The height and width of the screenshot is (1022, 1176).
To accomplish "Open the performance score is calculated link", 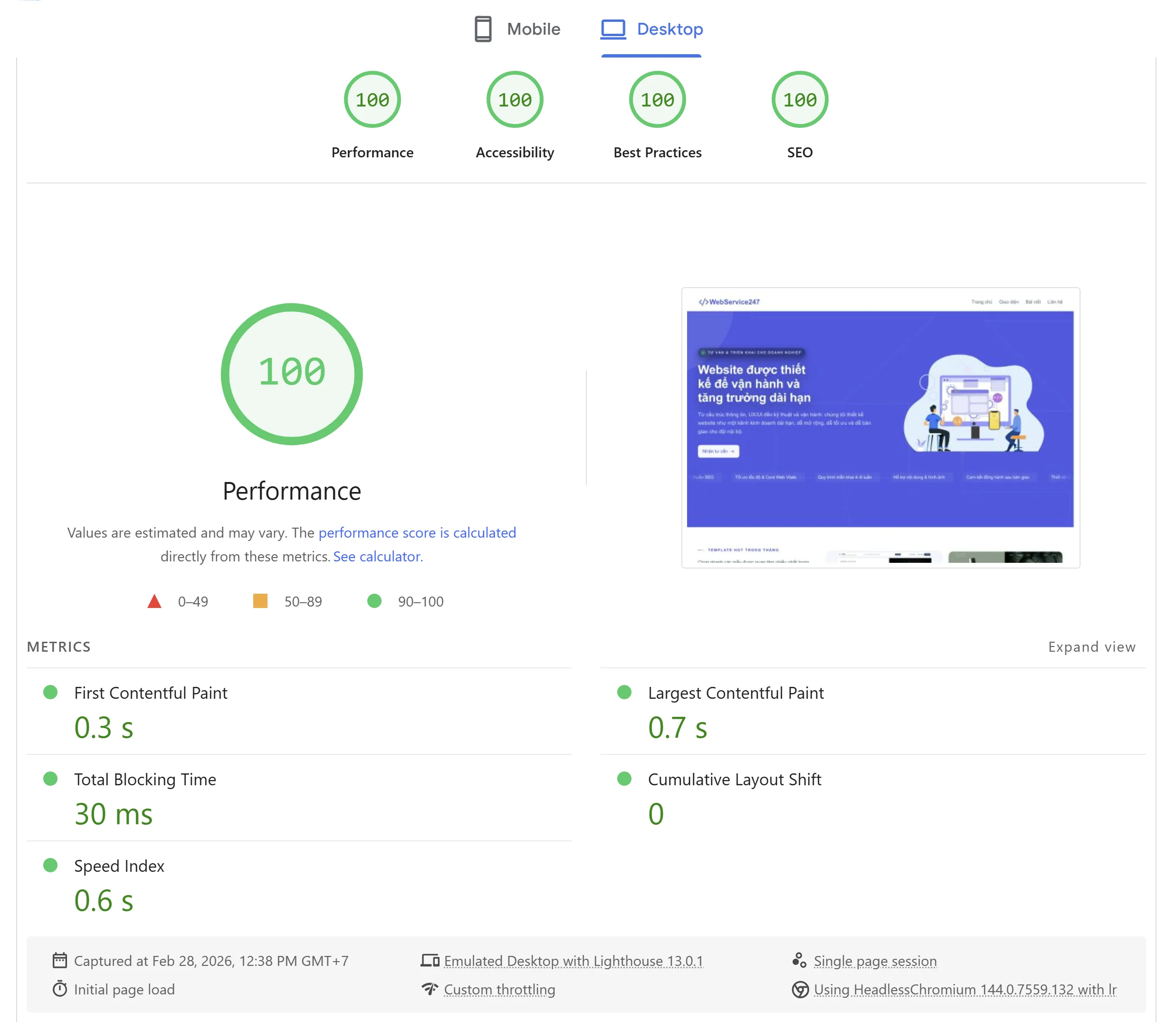I will coord(417,533).
